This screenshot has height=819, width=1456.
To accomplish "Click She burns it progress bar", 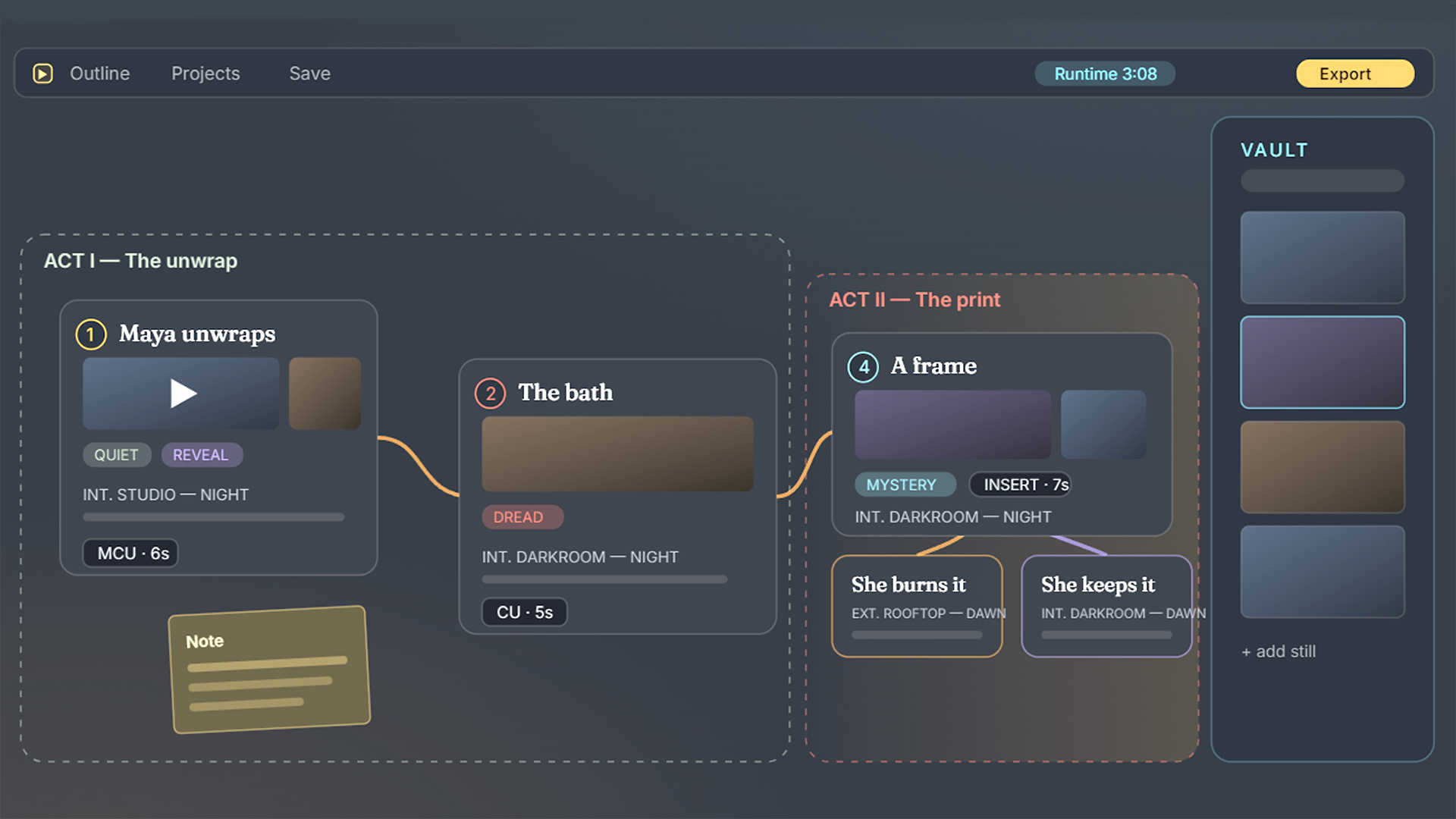I will click(917, 635).
